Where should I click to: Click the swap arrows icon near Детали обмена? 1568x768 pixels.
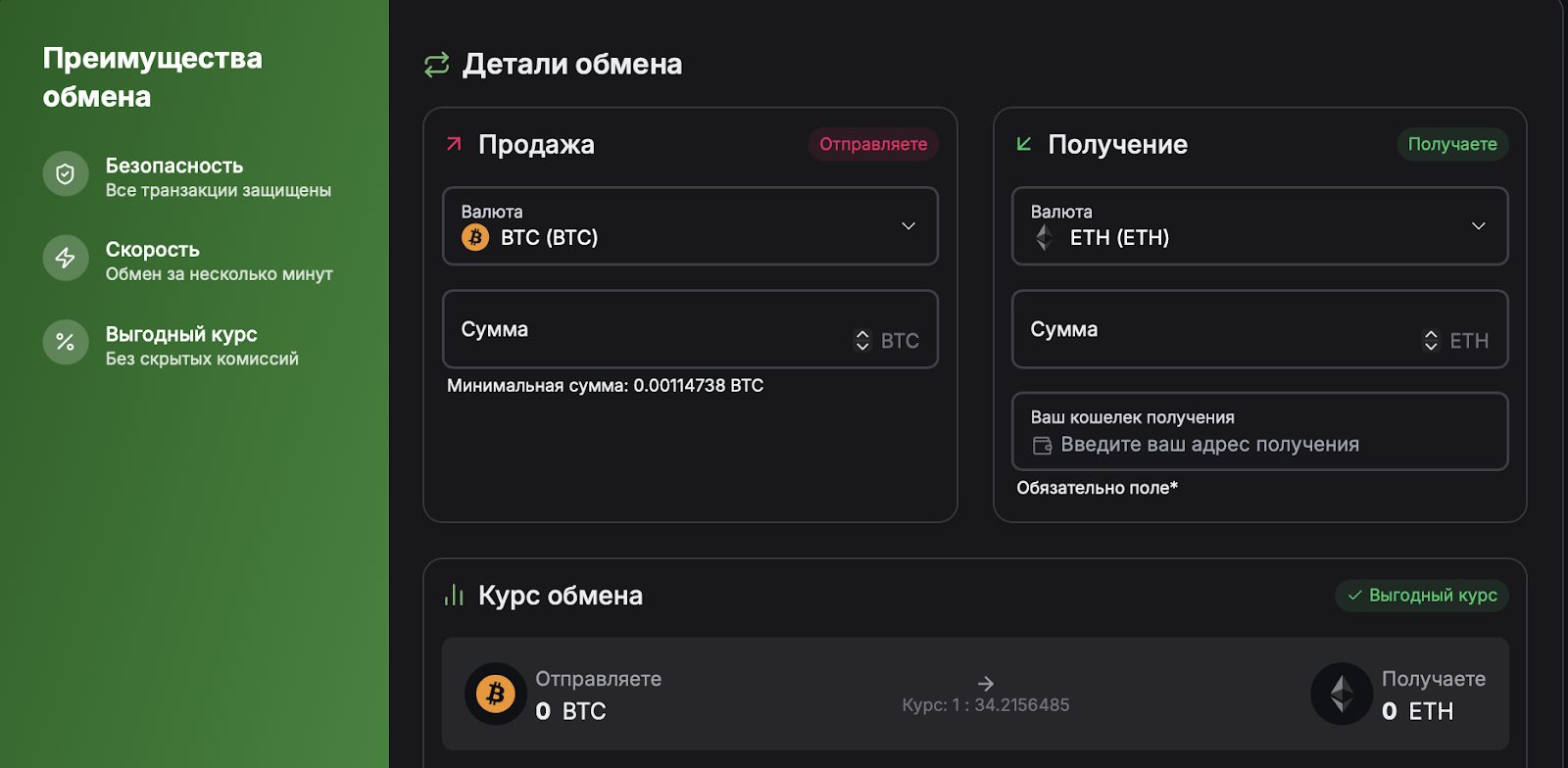(x=436, y=65)
